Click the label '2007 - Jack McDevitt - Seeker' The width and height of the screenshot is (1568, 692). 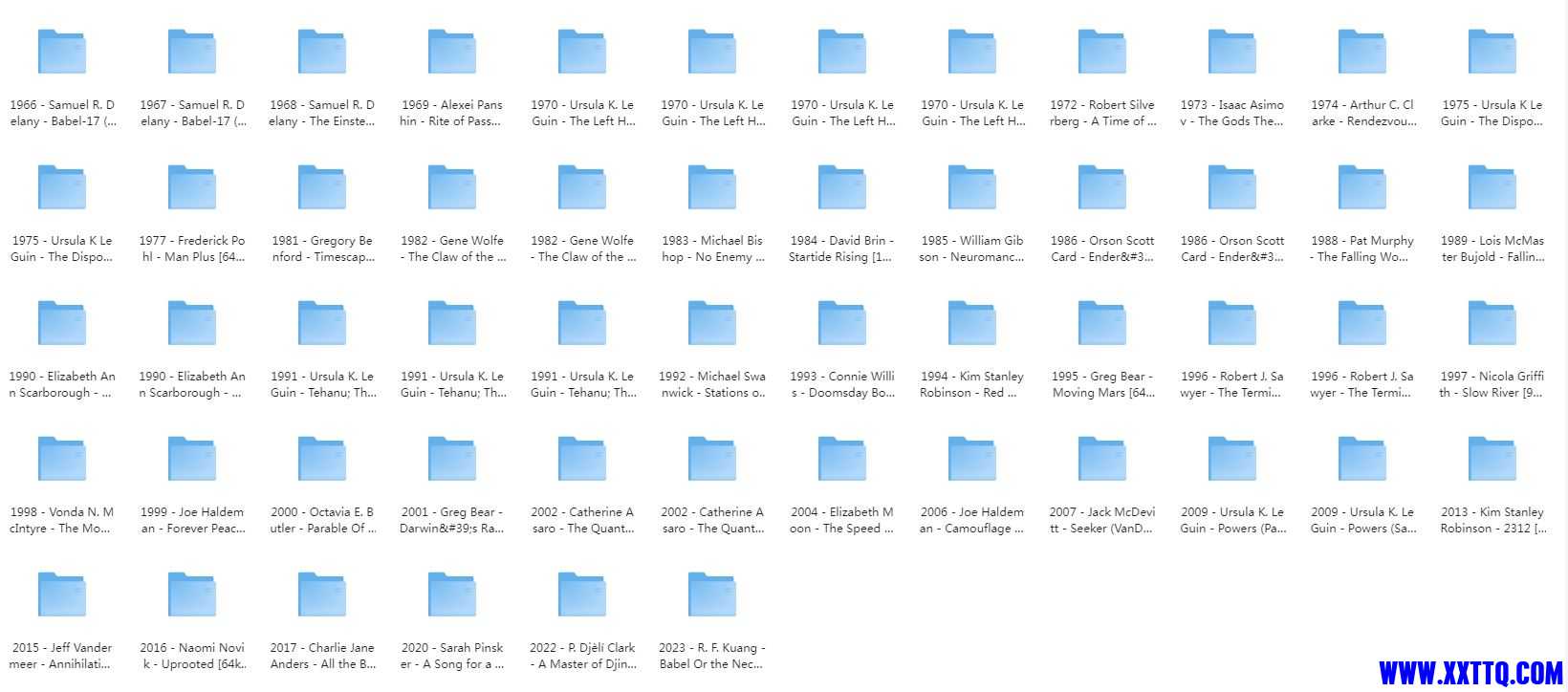click(1102, 520)
